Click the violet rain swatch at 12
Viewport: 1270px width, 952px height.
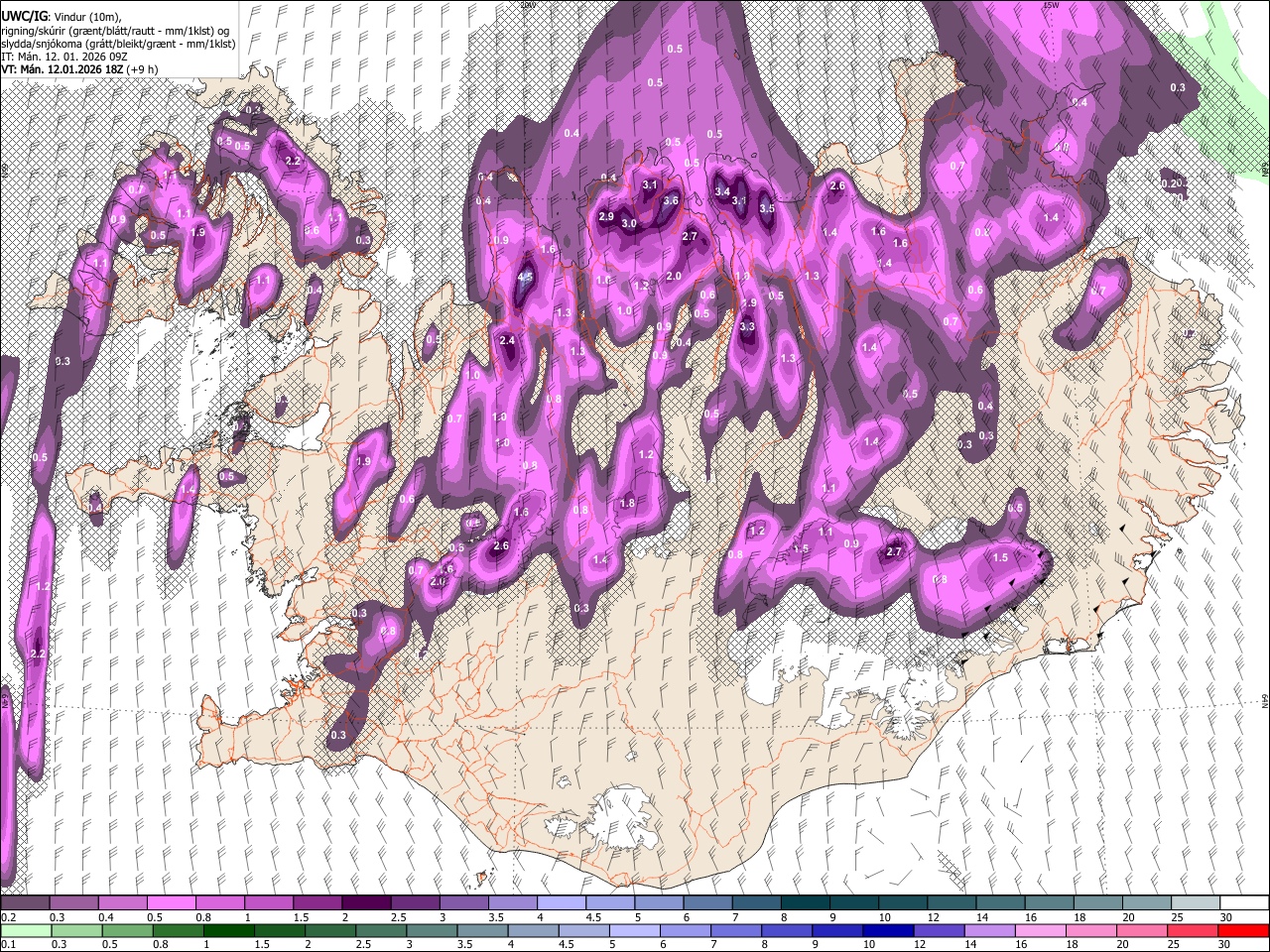[x=940, y=931]
